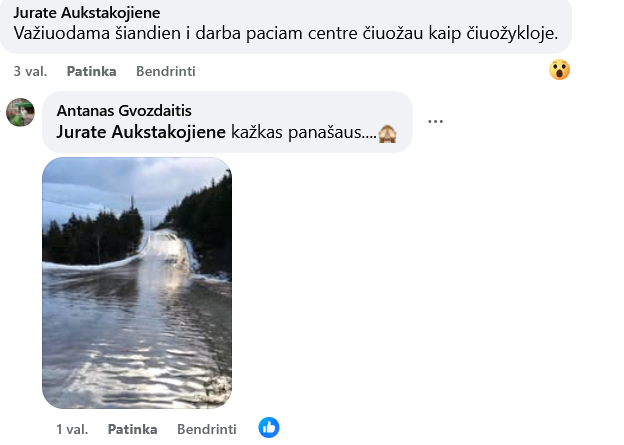This screenshot has width=624, height=445.
Task: Open the '3 val.' timestamp link
Action: (x=30, y=71)
